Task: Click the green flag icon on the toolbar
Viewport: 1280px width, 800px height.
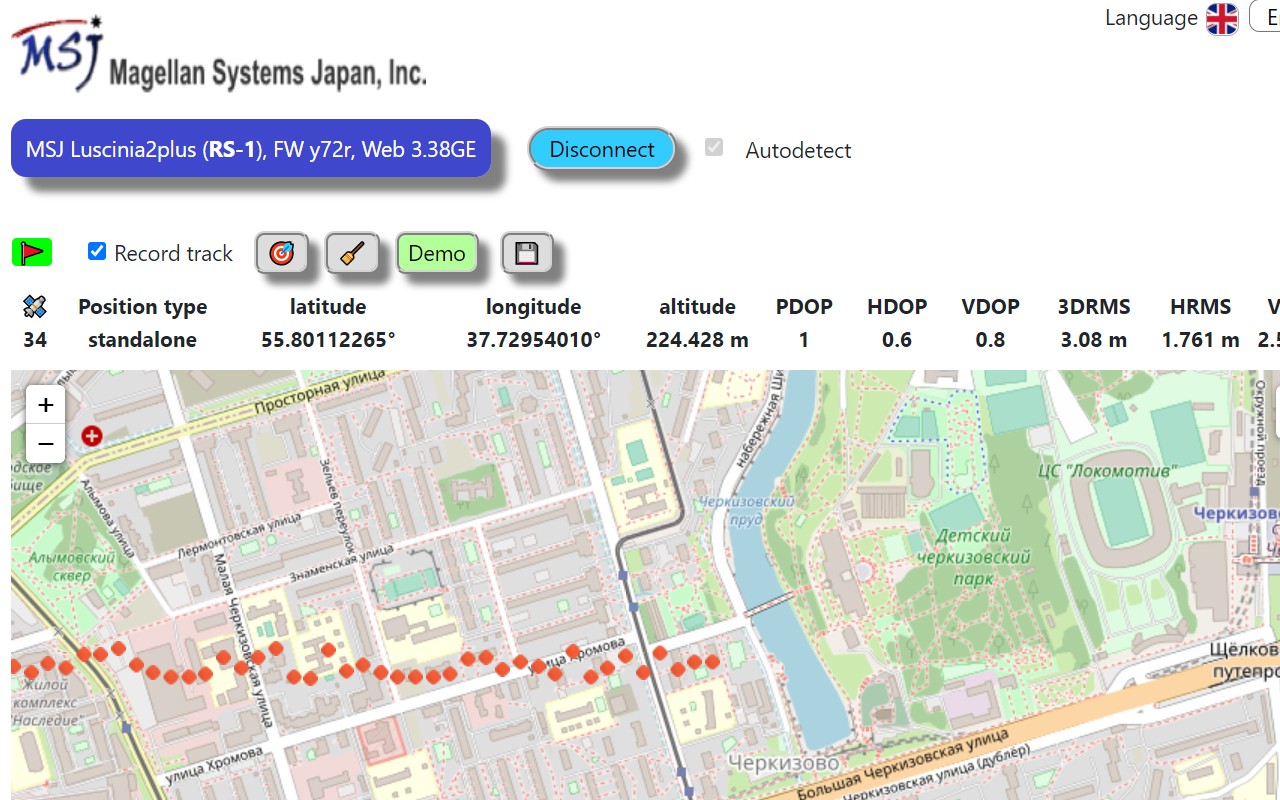Action: click(x=31, y=252)
